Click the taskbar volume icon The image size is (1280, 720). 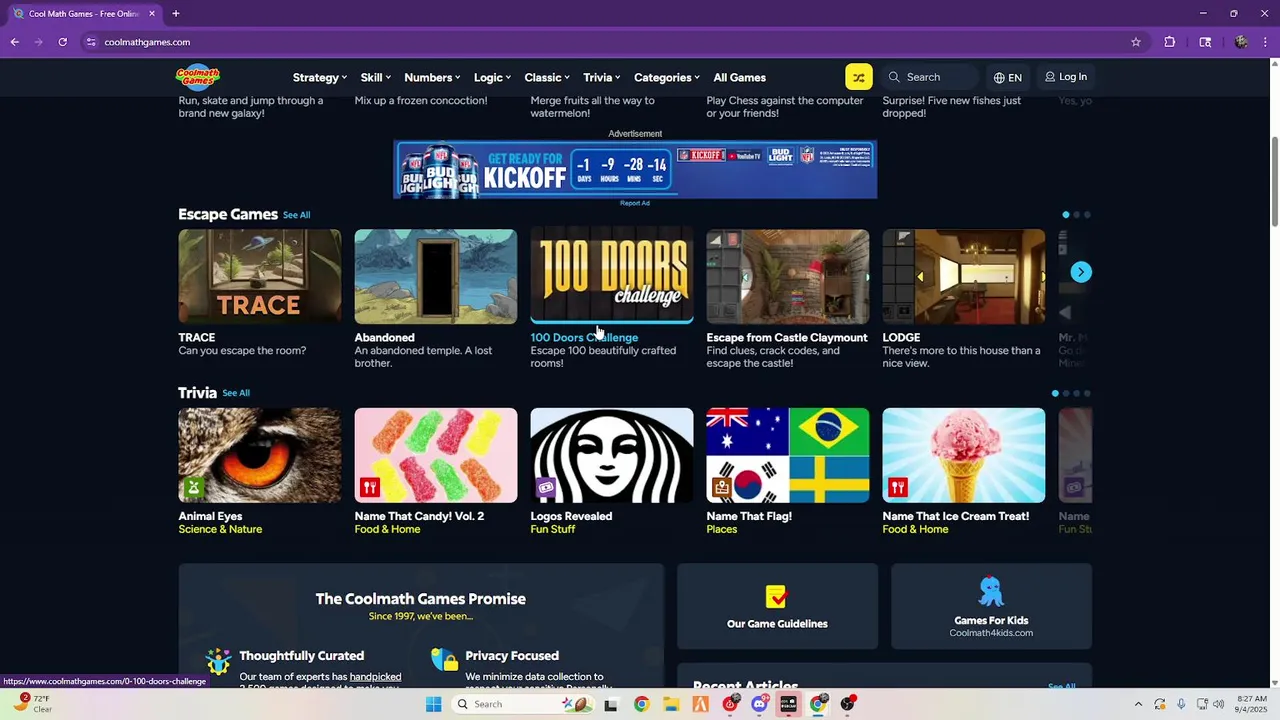1219,704
